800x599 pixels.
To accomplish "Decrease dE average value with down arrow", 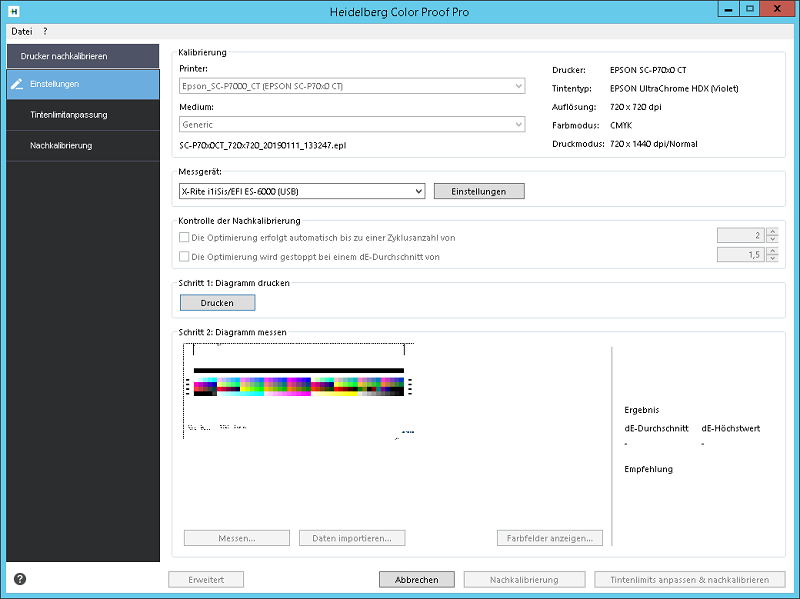I will click(x=772, y=258).
